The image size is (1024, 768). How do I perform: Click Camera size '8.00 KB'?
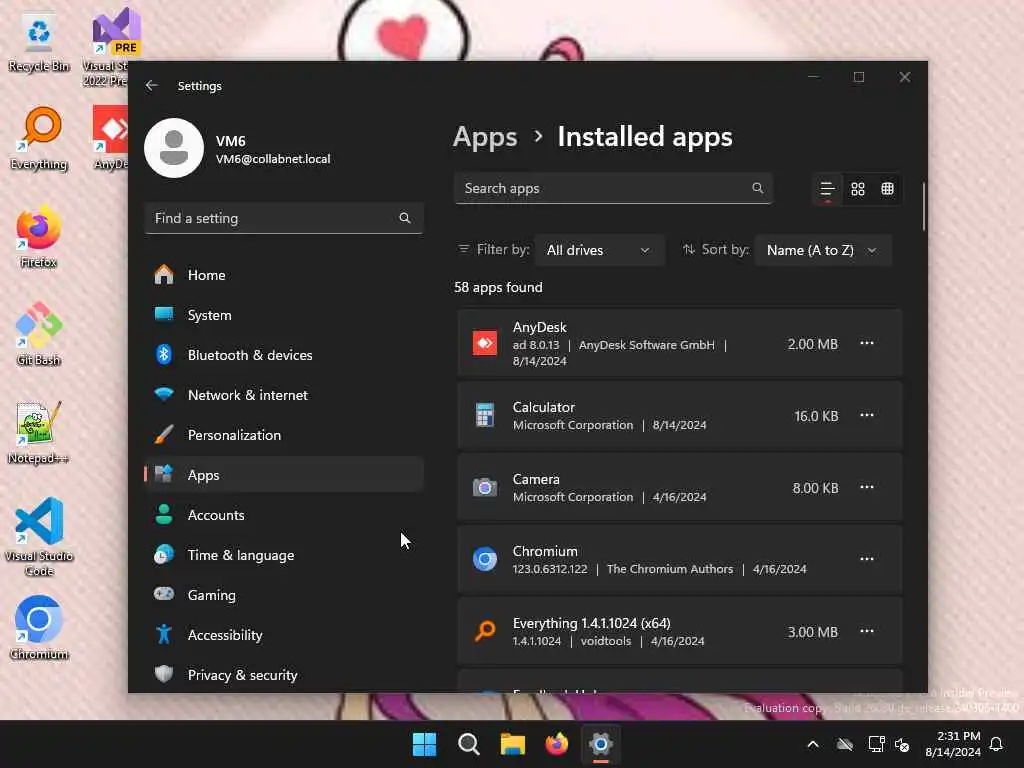coord(815,488)
